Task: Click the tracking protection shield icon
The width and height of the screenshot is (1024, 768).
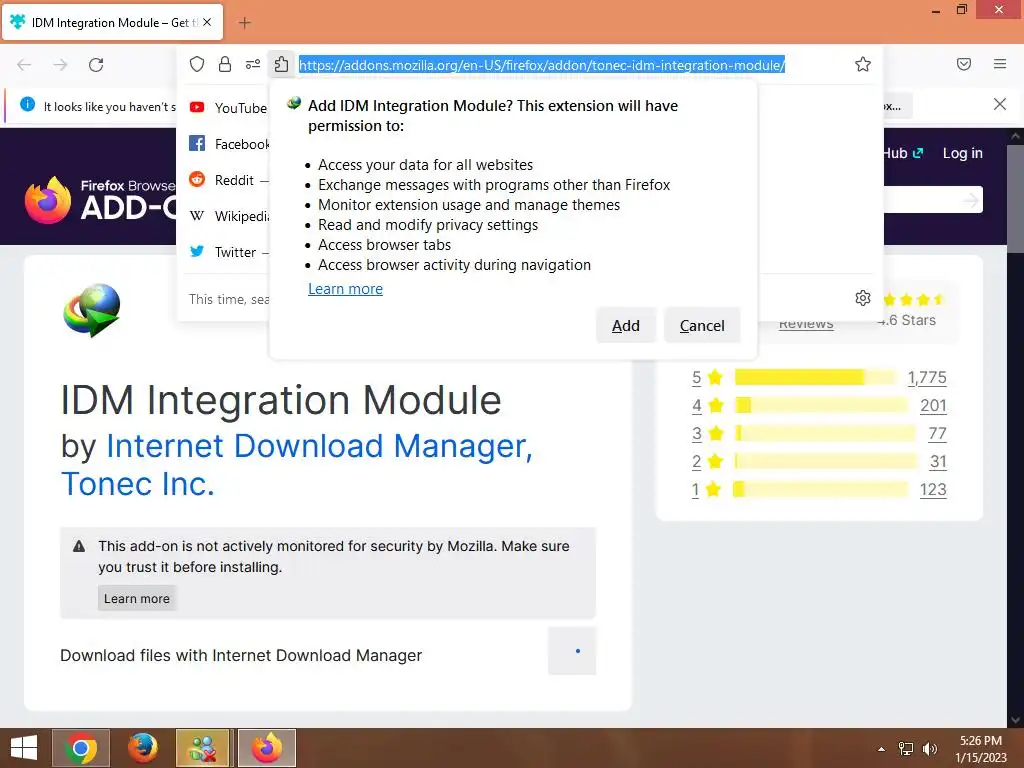Action: click(x=197, y=64)
